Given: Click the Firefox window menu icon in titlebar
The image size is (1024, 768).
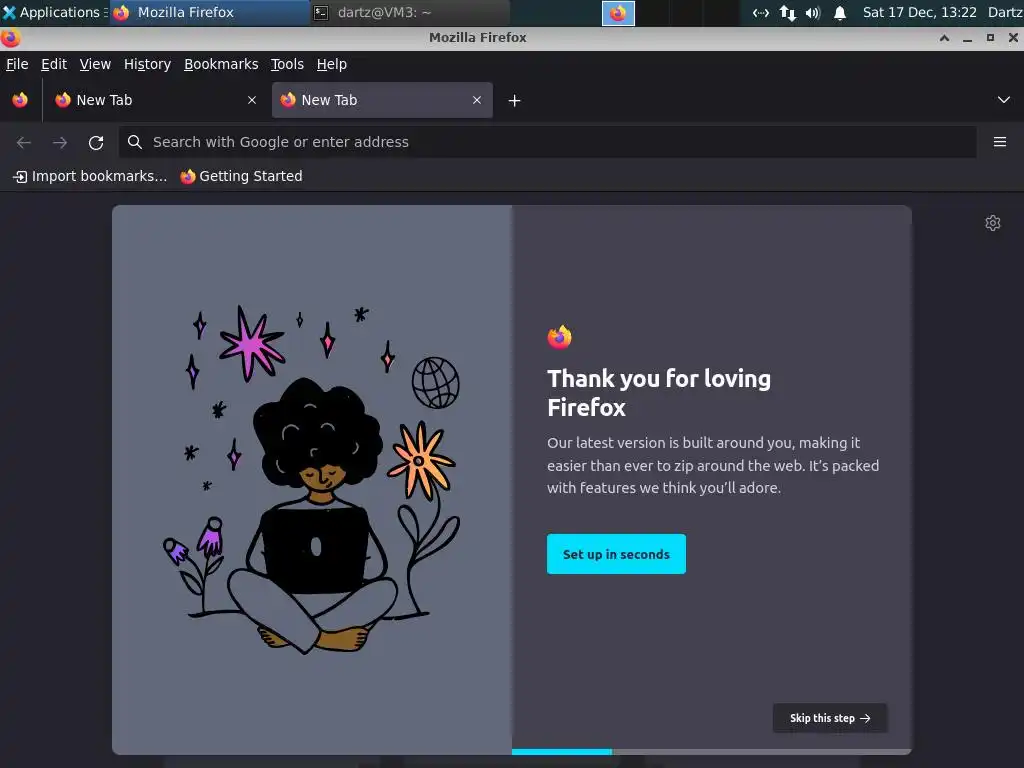Looking at the screenshot, I should pos(10,38).
